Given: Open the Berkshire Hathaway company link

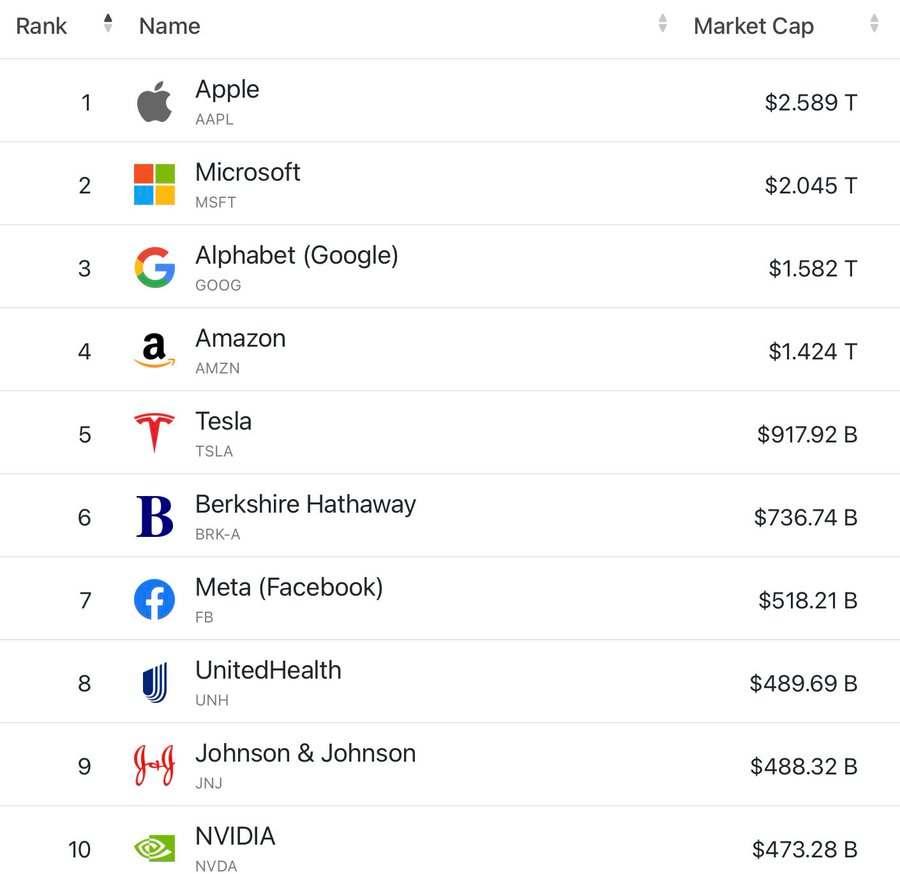Looking at the screenshot, I should (x=305, y=504).
